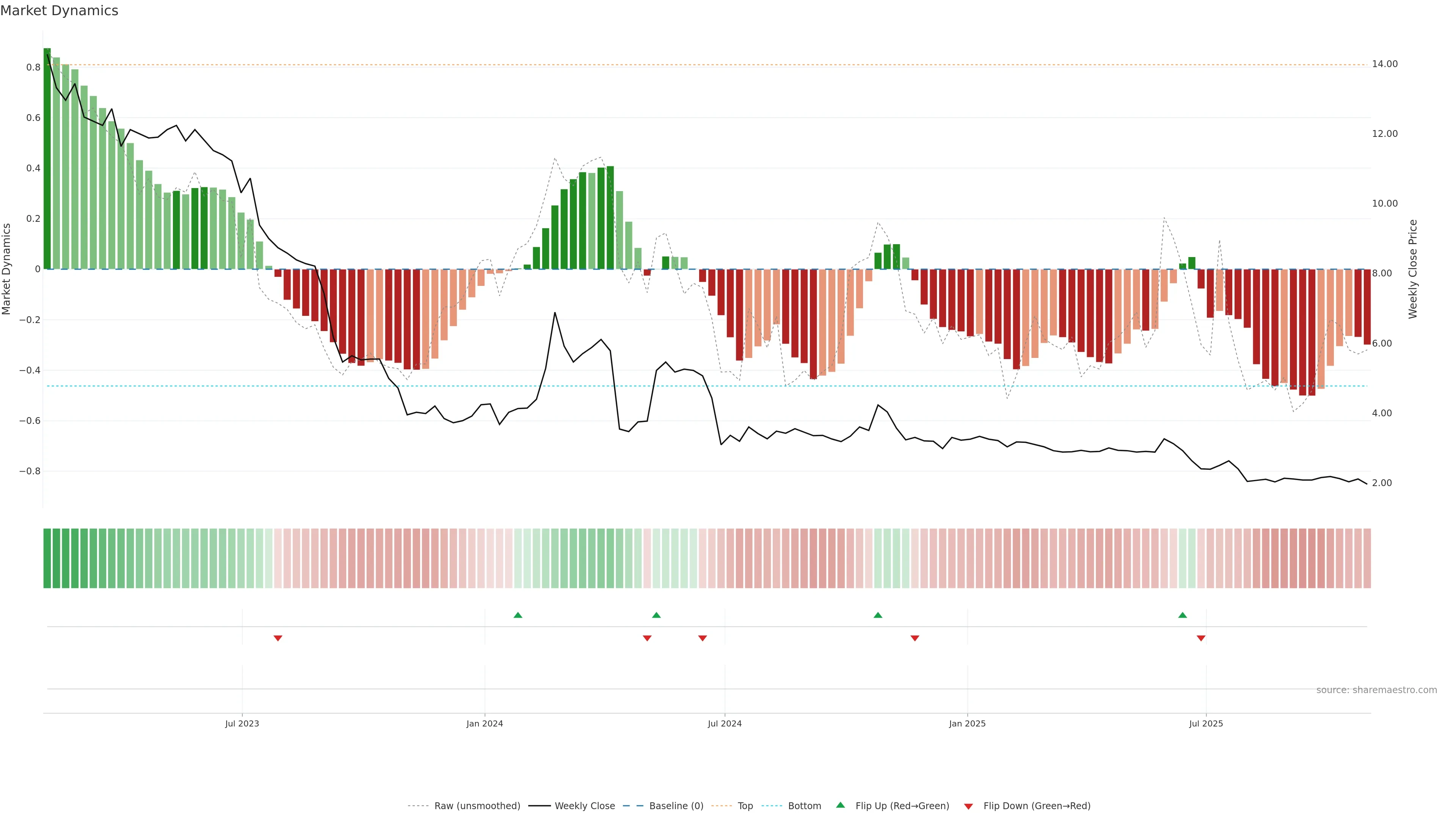Click the Jan 2024 x-axis label
The height and width of the screenshot is (819, 1456).
pyautogui.click(x=485, y=723)
